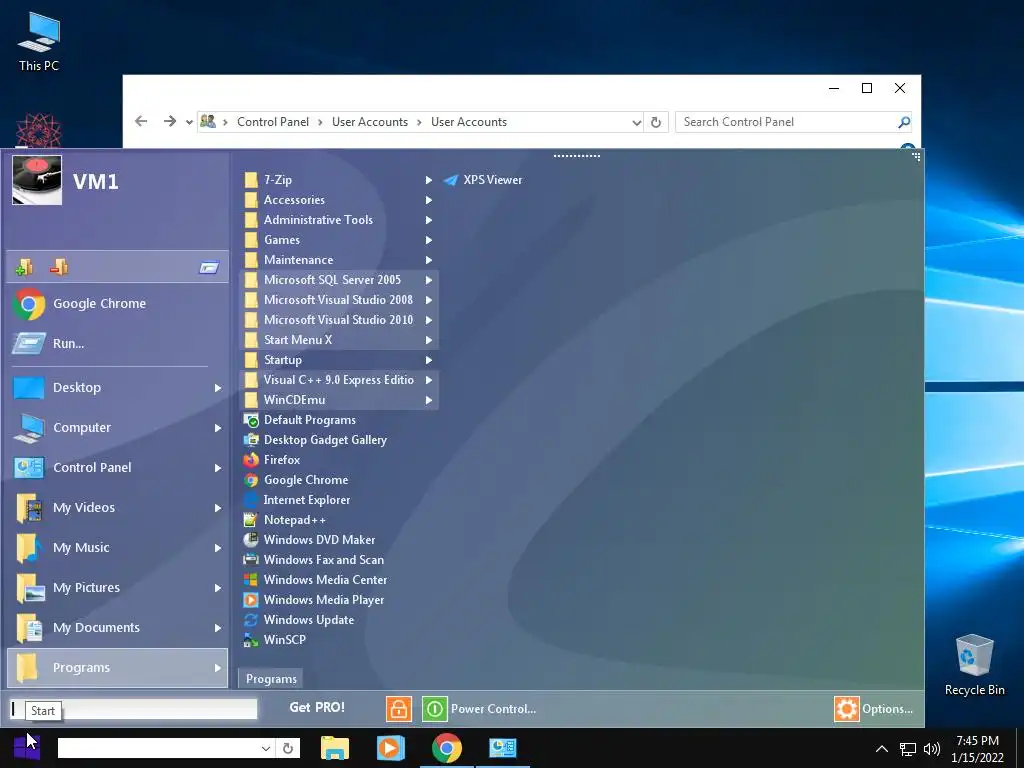Launch Google Chrome from pinned list

(x=118, y=304)
